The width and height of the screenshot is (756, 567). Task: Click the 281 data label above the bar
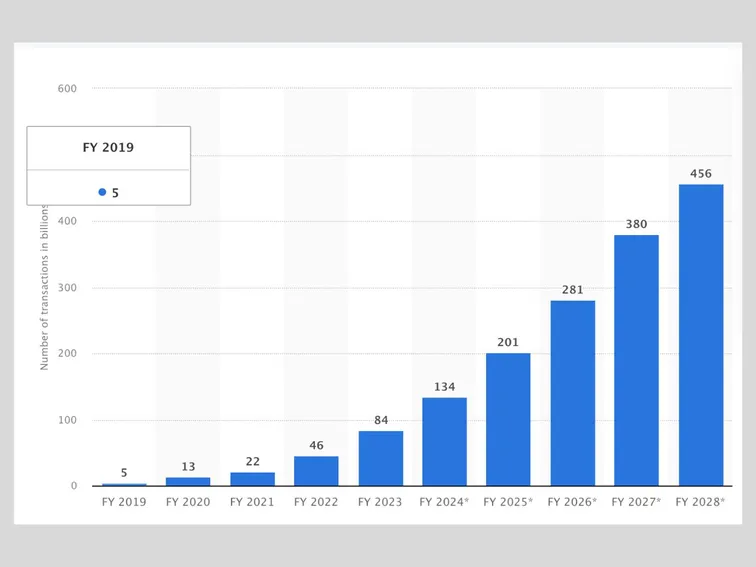coord(572,290)
